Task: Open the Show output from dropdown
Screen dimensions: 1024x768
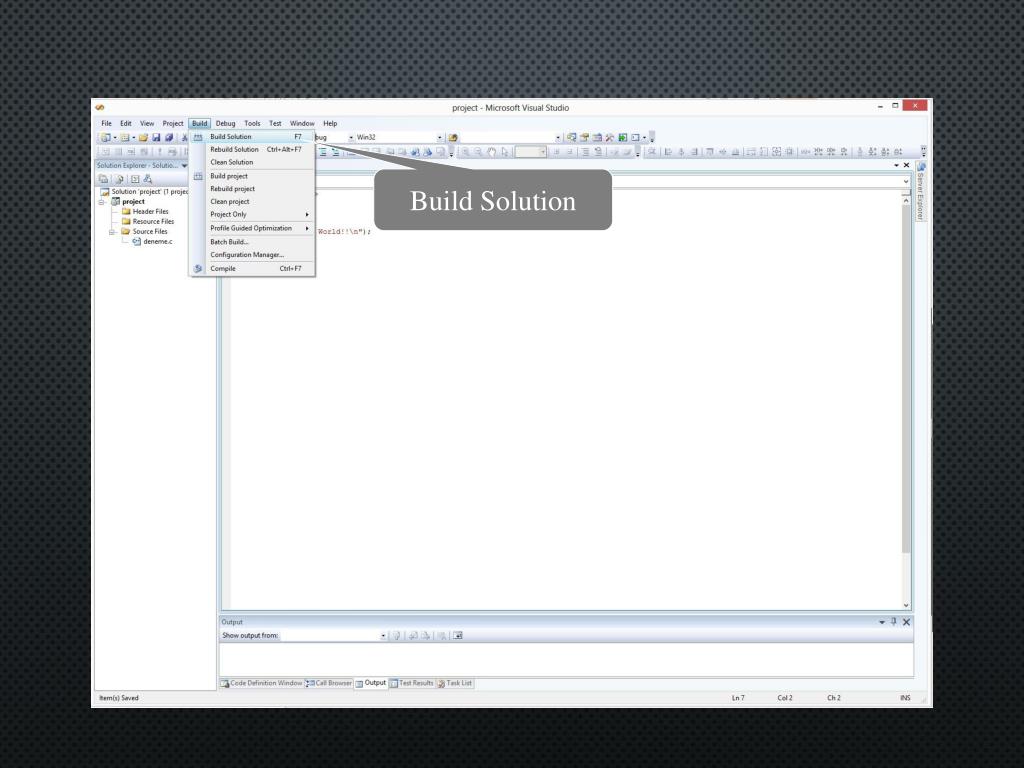Action: [x=383, y=635]
